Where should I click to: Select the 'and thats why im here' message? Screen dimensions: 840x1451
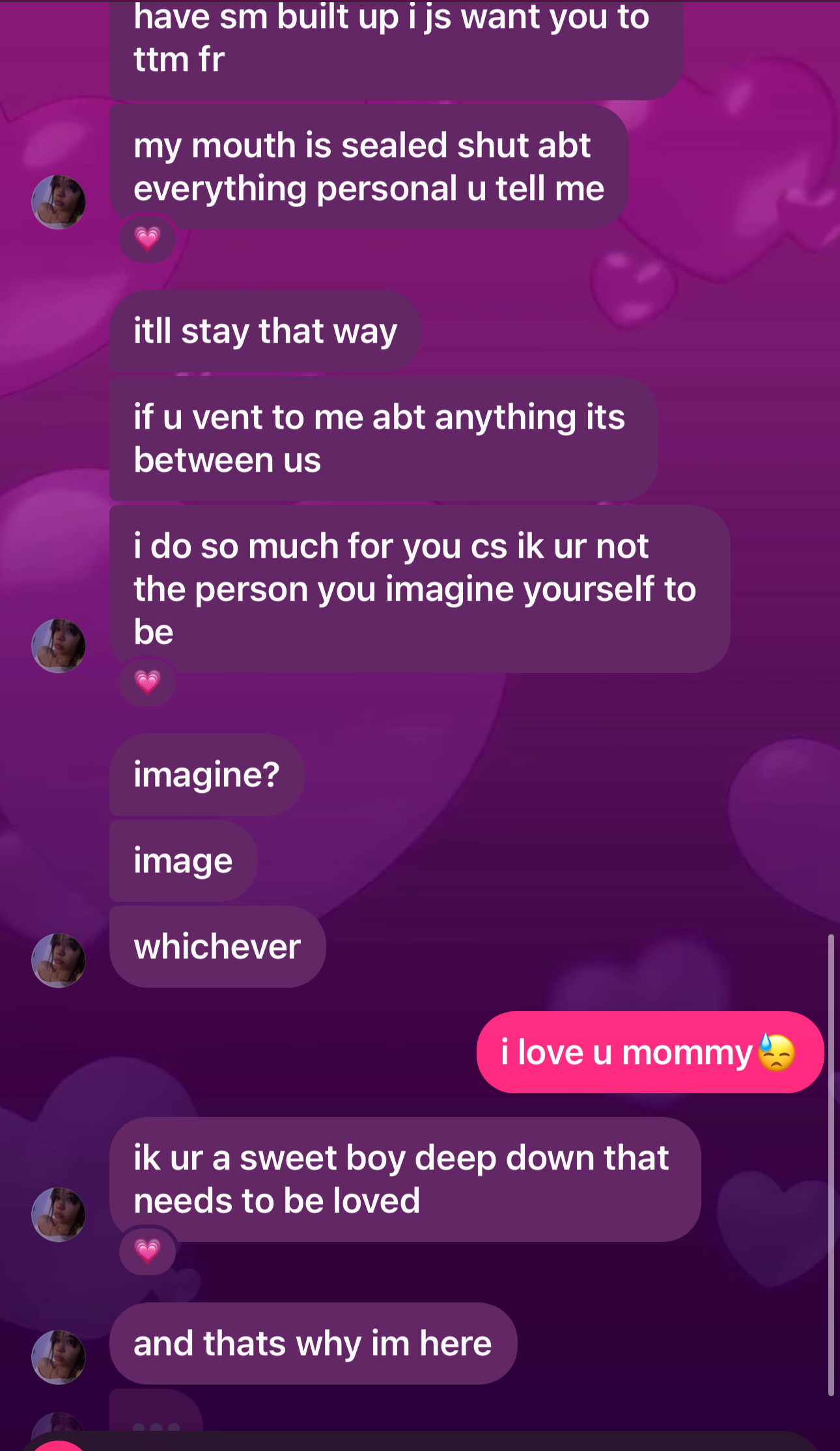(x=313, y=1343)
